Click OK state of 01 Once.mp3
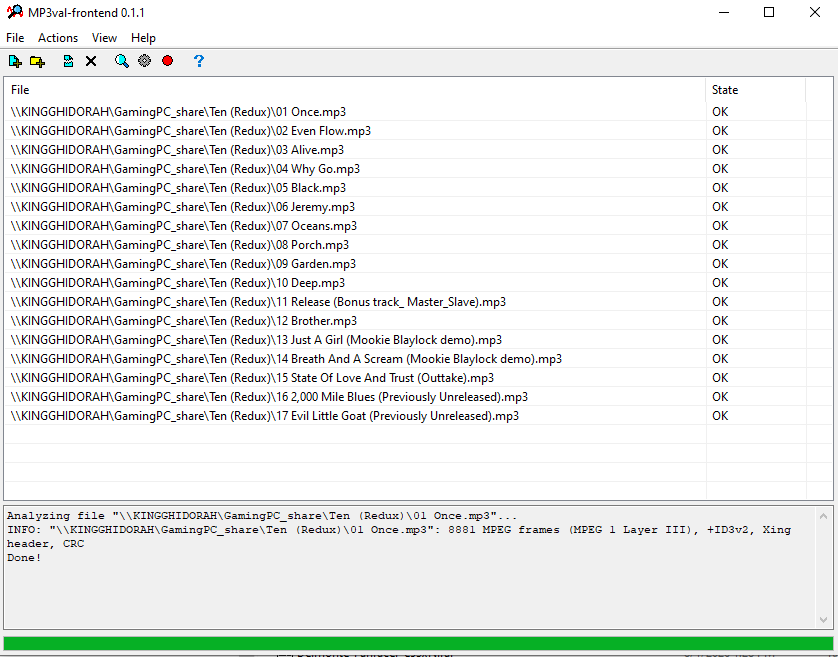 tap(720, 112)
